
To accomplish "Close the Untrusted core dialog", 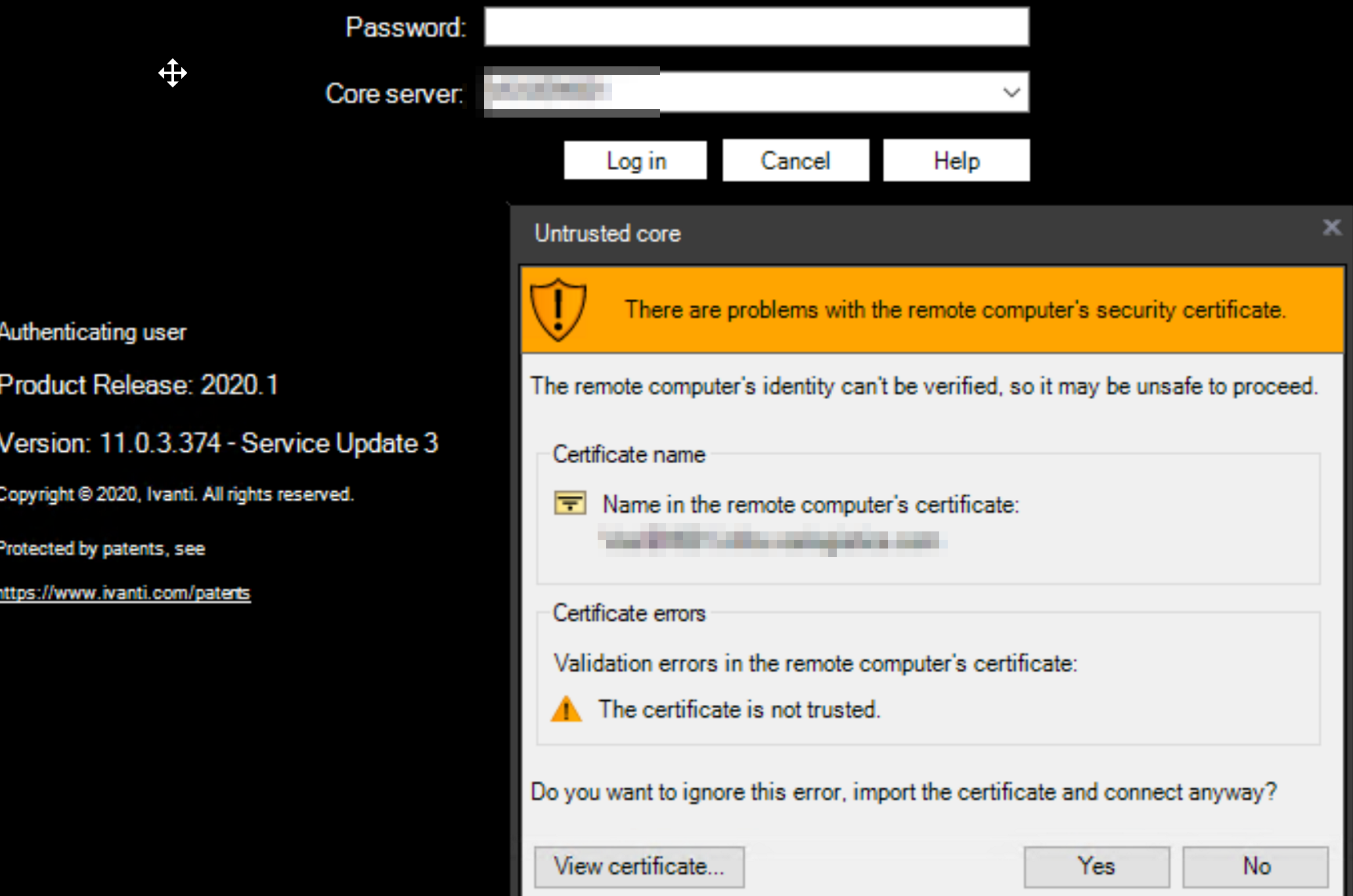I will [x=1331, y=228].
